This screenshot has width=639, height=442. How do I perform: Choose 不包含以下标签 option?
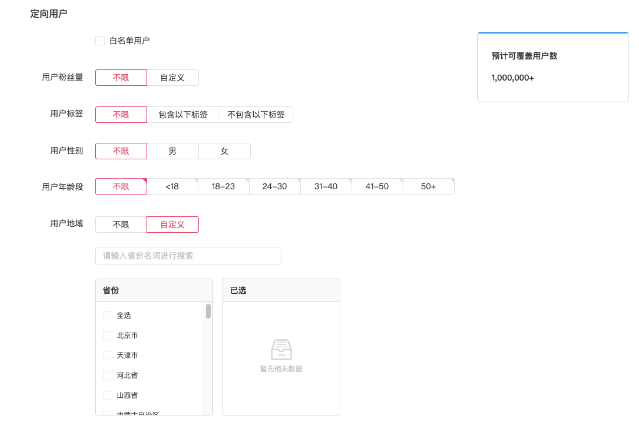click(256, 114)
